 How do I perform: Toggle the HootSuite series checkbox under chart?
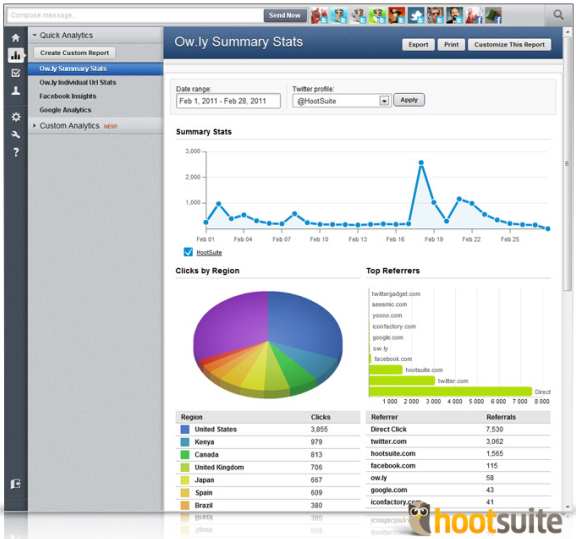pyautogui.click(x=188, y=252)
